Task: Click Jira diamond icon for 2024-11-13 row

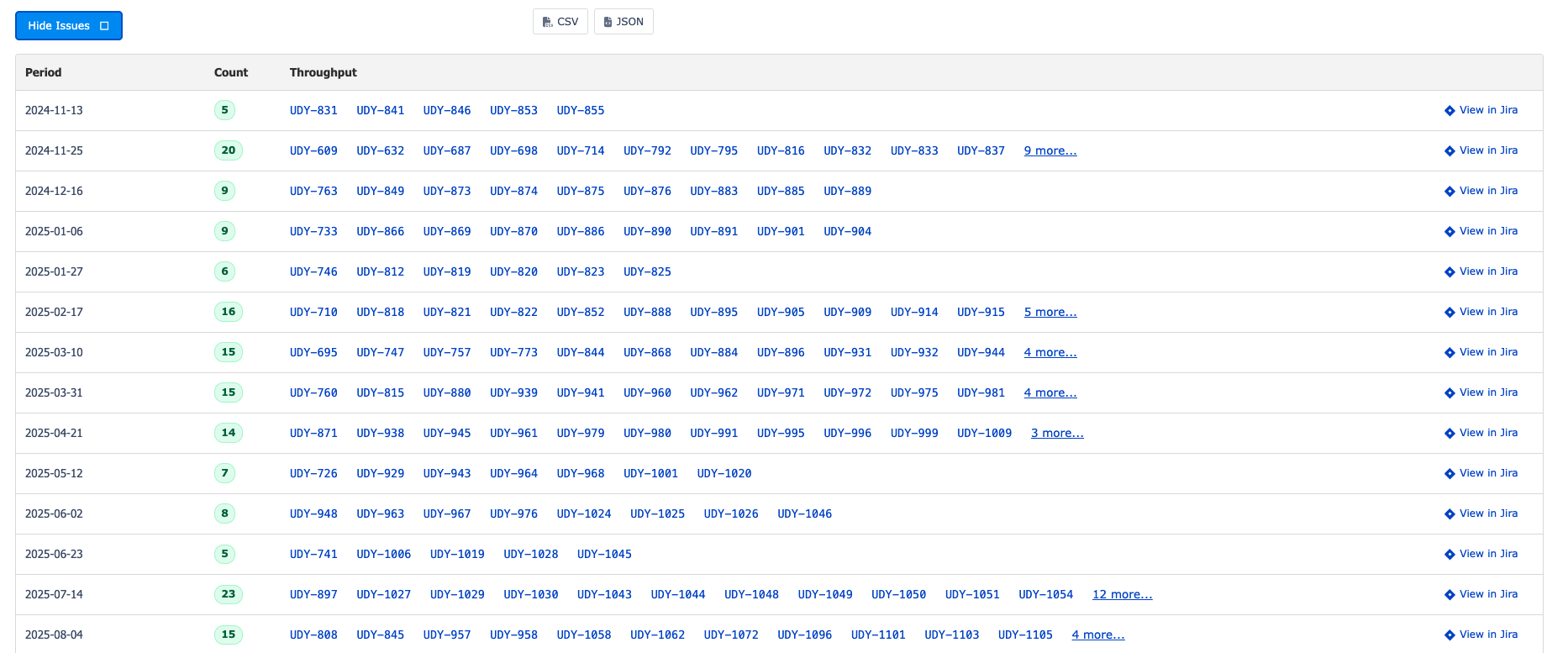Action: point(1450,111)
